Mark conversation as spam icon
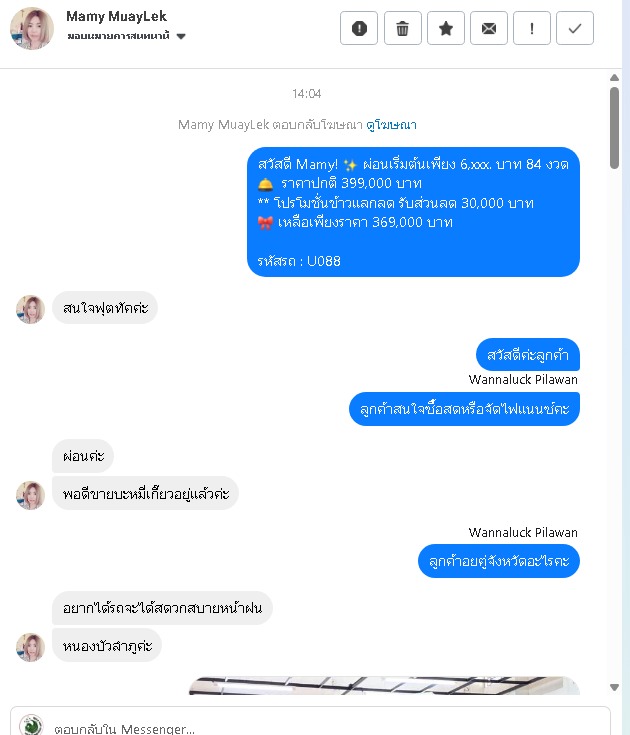630x735 pixels. (359, 29)
